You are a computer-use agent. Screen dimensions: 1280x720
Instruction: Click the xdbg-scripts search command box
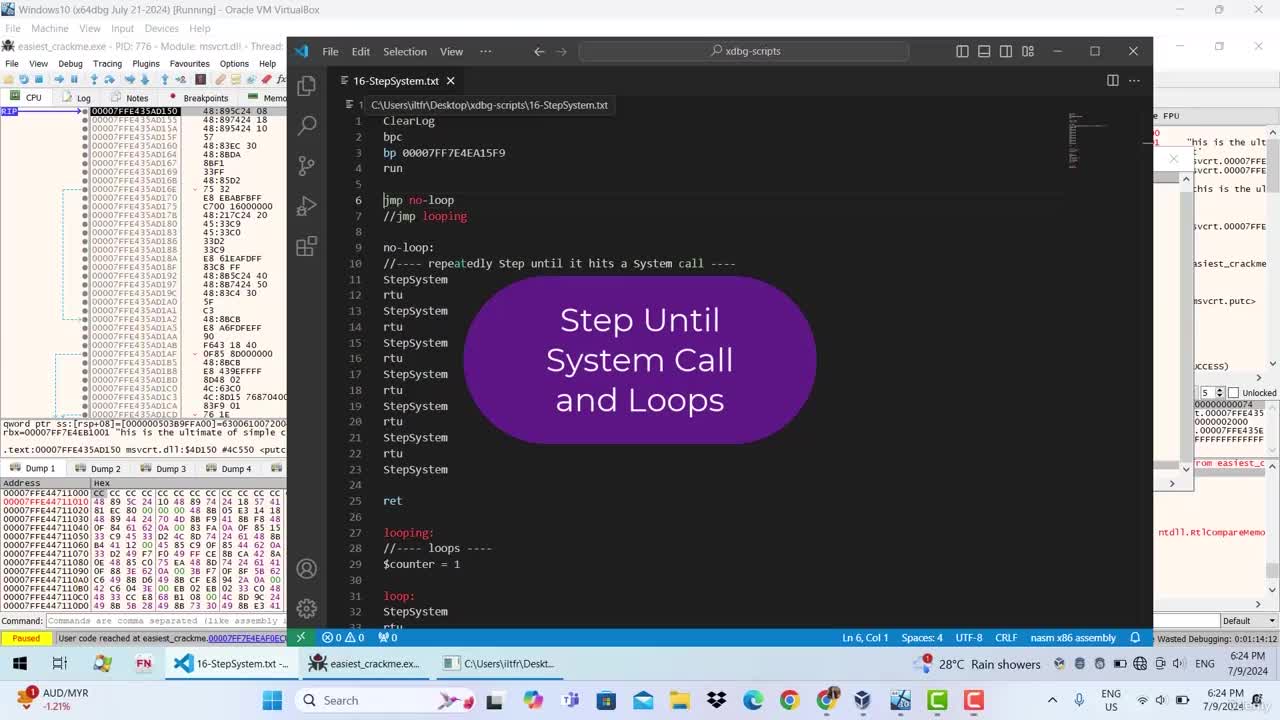click(x=744, y=51)
